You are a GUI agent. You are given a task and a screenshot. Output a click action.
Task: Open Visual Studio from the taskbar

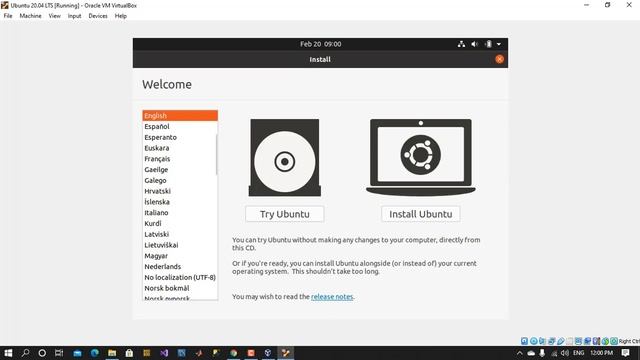[x=164, y=353]
